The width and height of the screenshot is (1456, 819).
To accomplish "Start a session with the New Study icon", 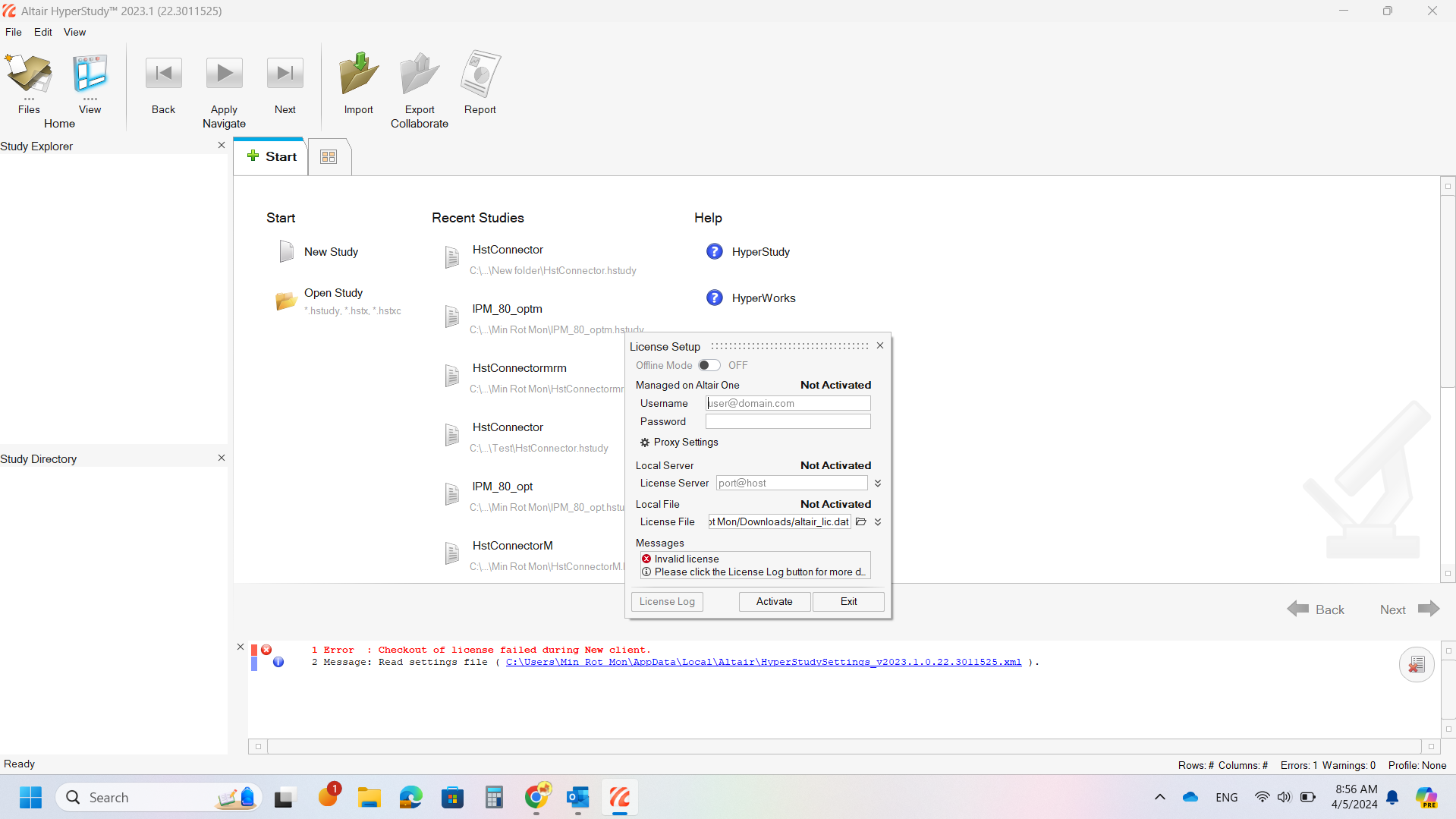I will pos(285,251).
